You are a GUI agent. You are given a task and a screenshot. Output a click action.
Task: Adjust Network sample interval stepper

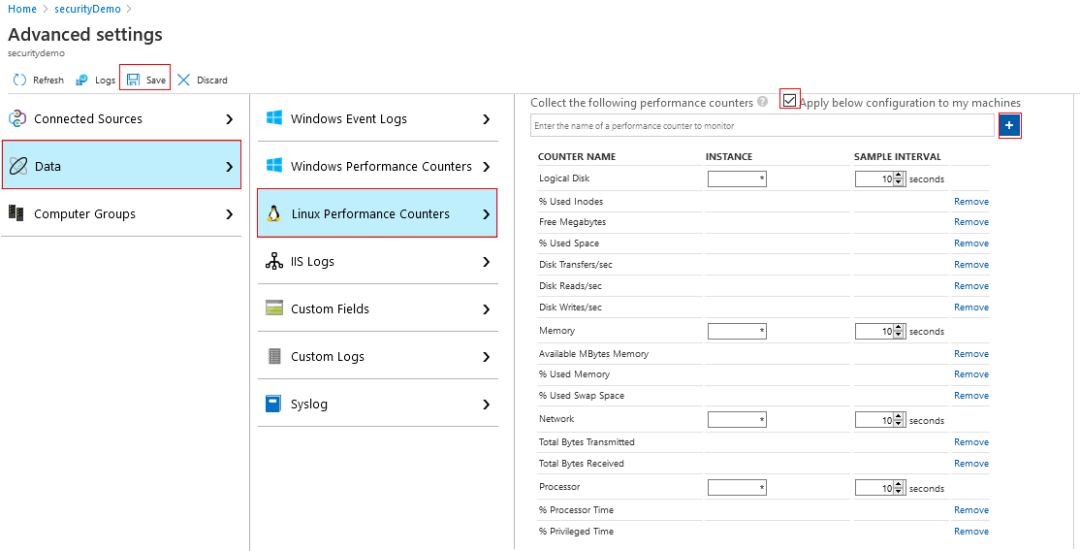click(898, 420)
